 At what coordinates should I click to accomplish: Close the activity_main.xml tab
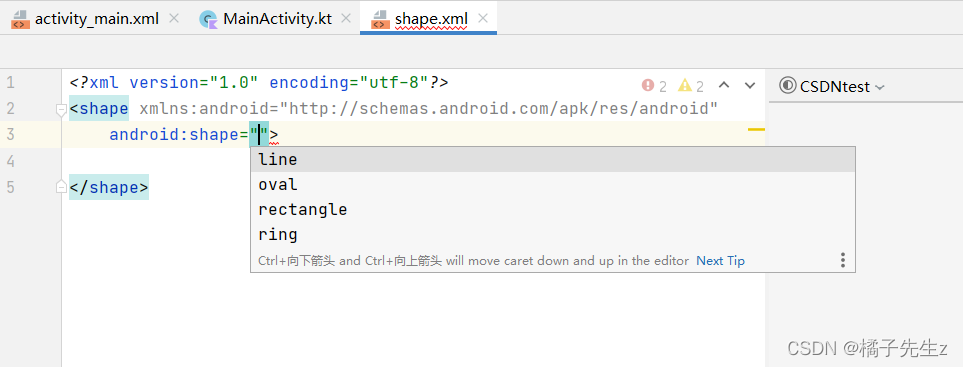click(x=174, y=18)
